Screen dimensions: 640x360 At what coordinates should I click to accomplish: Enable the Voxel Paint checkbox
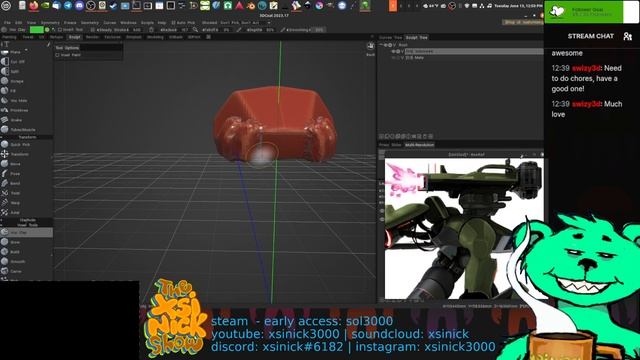58,55
